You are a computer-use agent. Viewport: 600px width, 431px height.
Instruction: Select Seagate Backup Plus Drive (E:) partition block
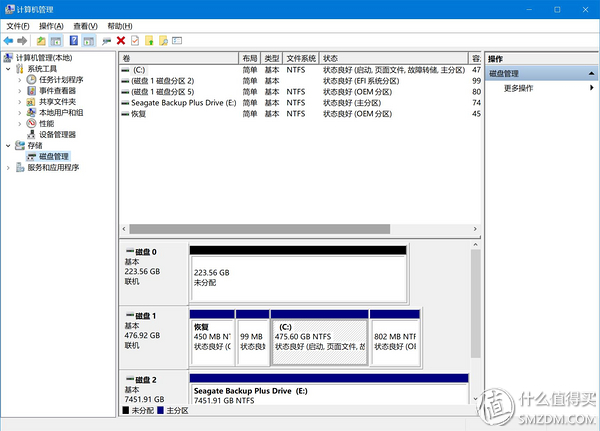coord(329,389)
